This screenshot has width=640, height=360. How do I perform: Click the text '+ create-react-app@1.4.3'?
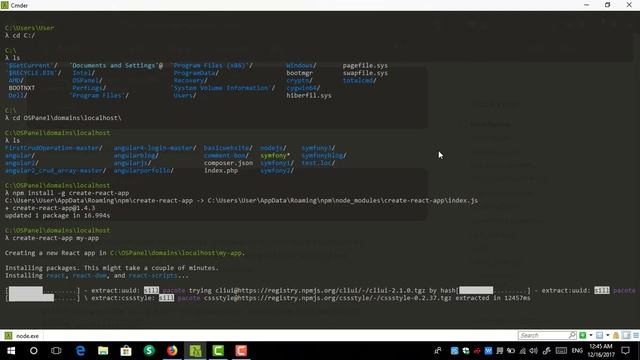click(x=50, y=208)
